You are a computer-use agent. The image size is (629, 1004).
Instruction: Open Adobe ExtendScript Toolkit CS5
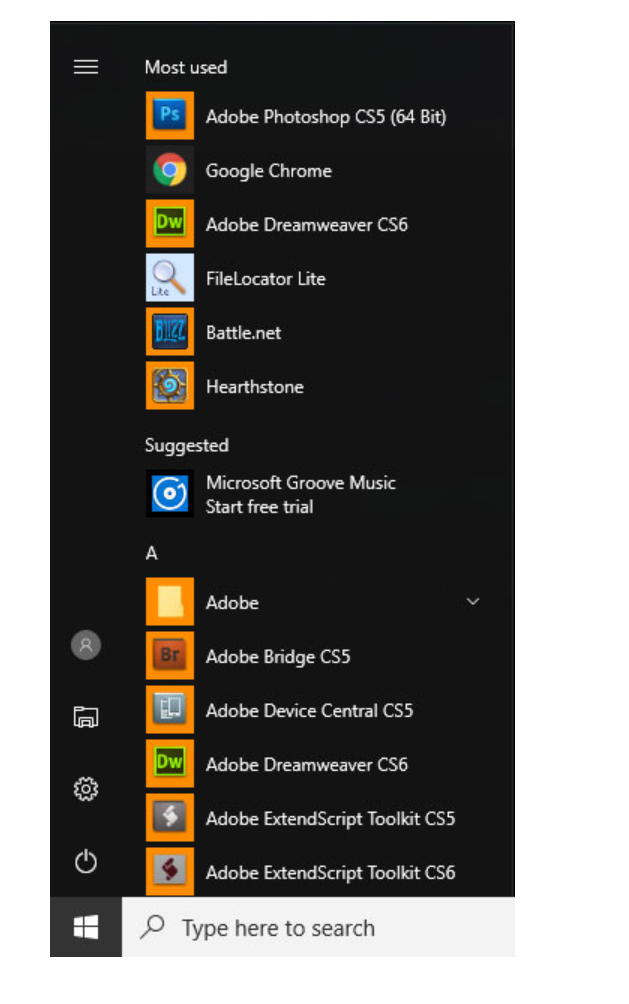(329, 819)
